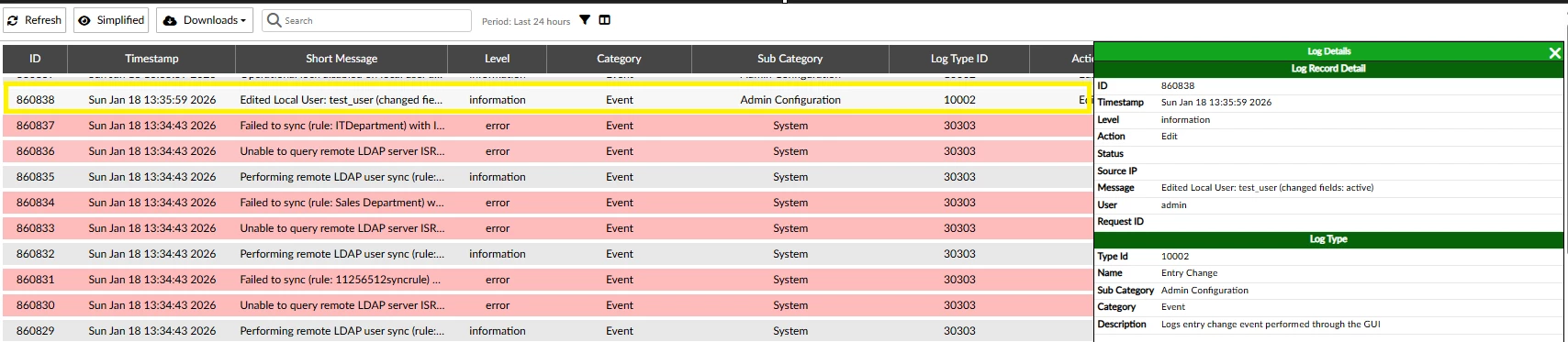
Task: Select log row ID 860833
Action: pyautogui.click(x=548, y=228)
